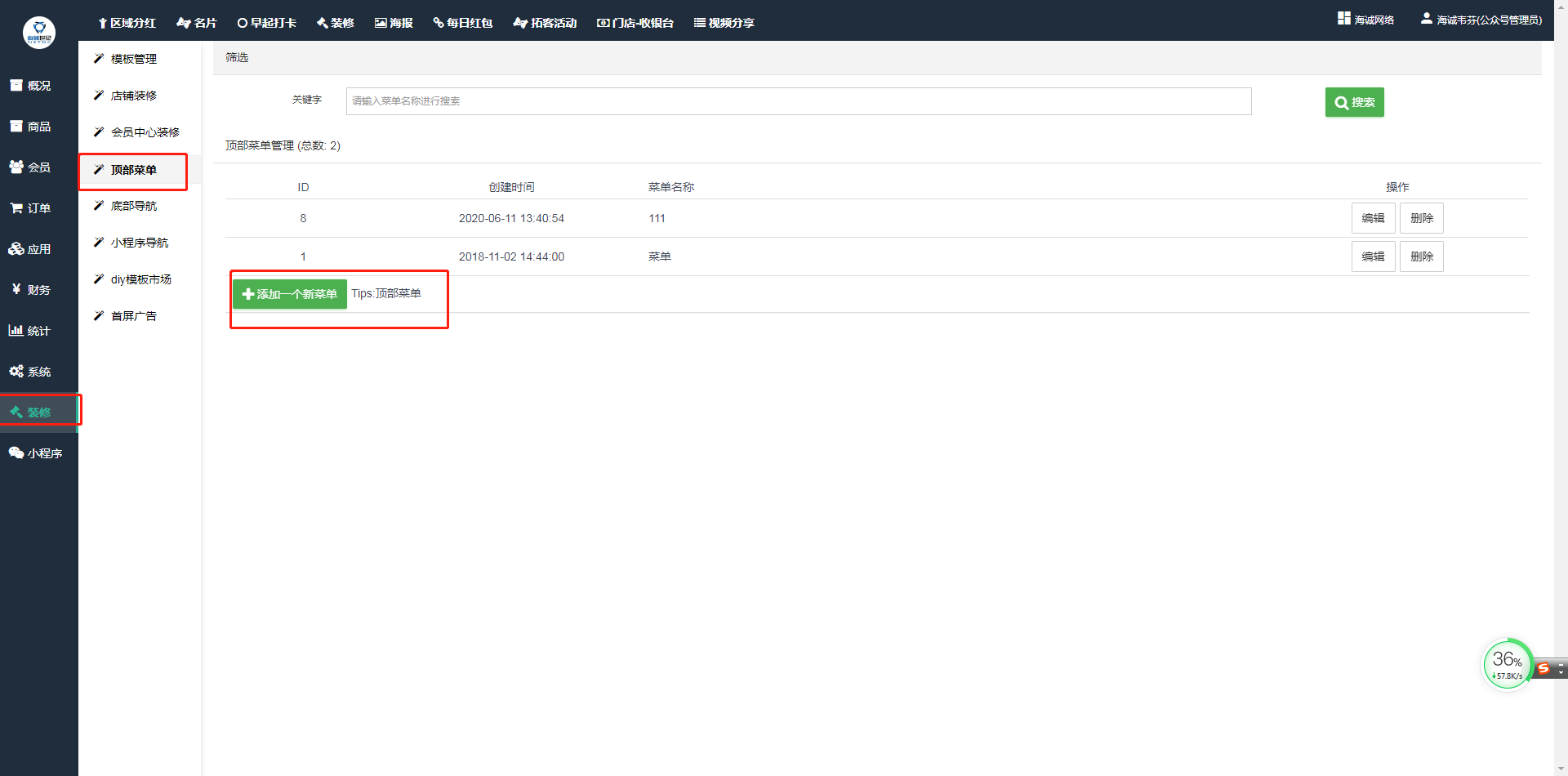This screenshot has width=1568, height=776.
Task: Open 小程序导航 in the submenu
Action: coord(140,243)
